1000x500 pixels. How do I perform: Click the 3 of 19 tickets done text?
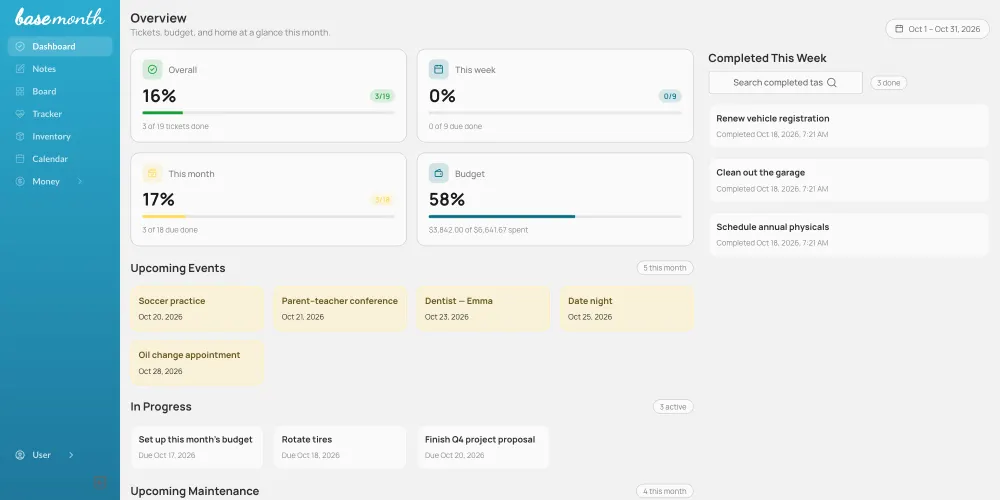175,126
